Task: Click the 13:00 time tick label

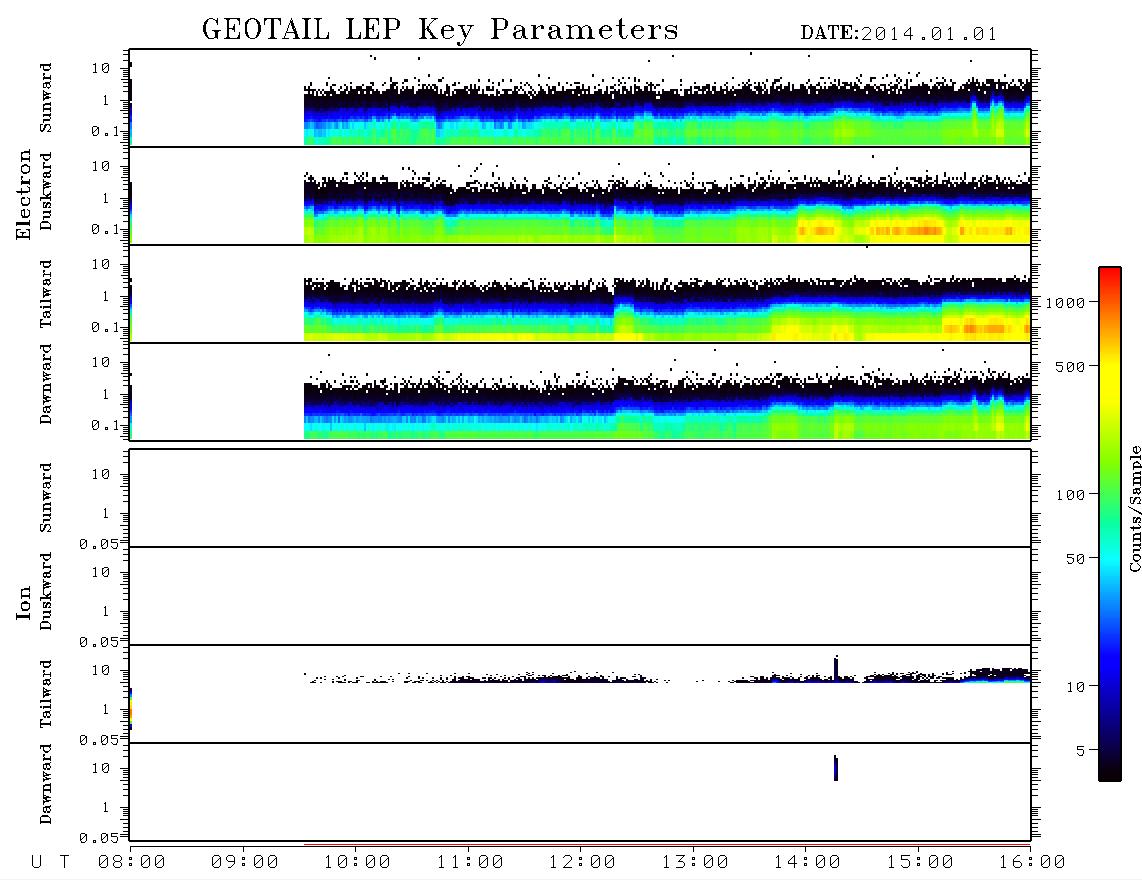Action: (695, 863)
